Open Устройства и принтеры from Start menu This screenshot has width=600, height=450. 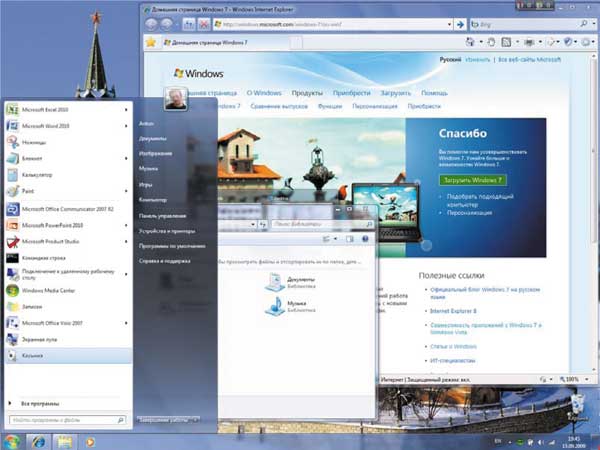[x=167, y=231]
